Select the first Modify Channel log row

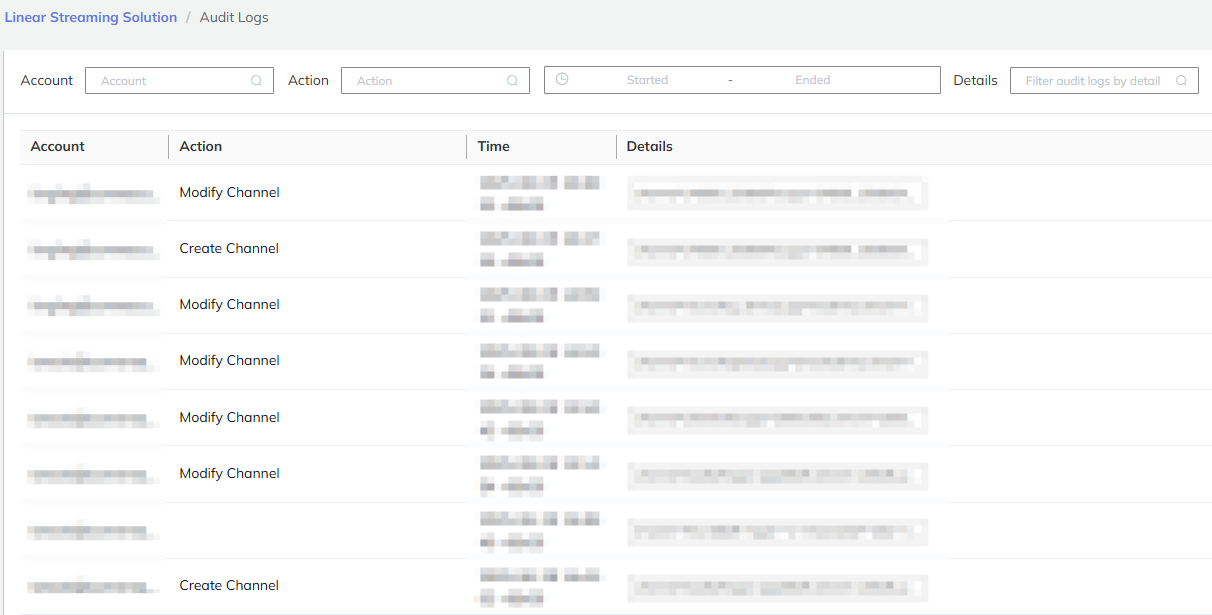[x=229, y=192]
